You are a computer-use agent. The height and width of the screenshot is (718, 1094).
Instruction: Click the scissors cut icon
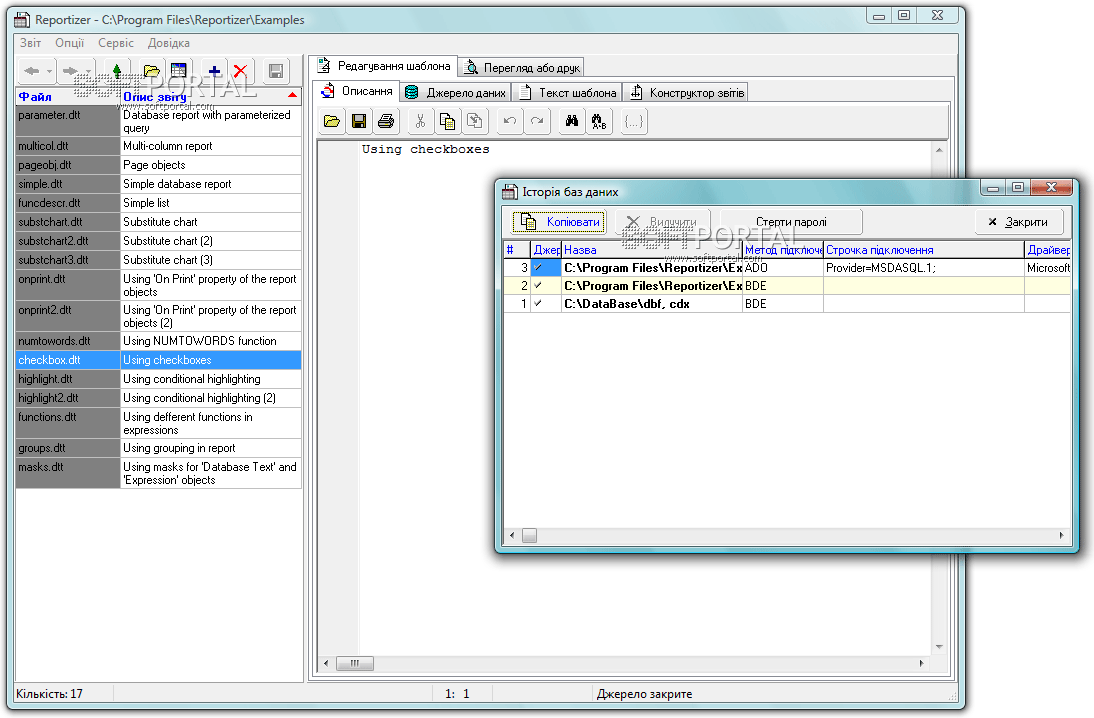(x=420, y=121)
